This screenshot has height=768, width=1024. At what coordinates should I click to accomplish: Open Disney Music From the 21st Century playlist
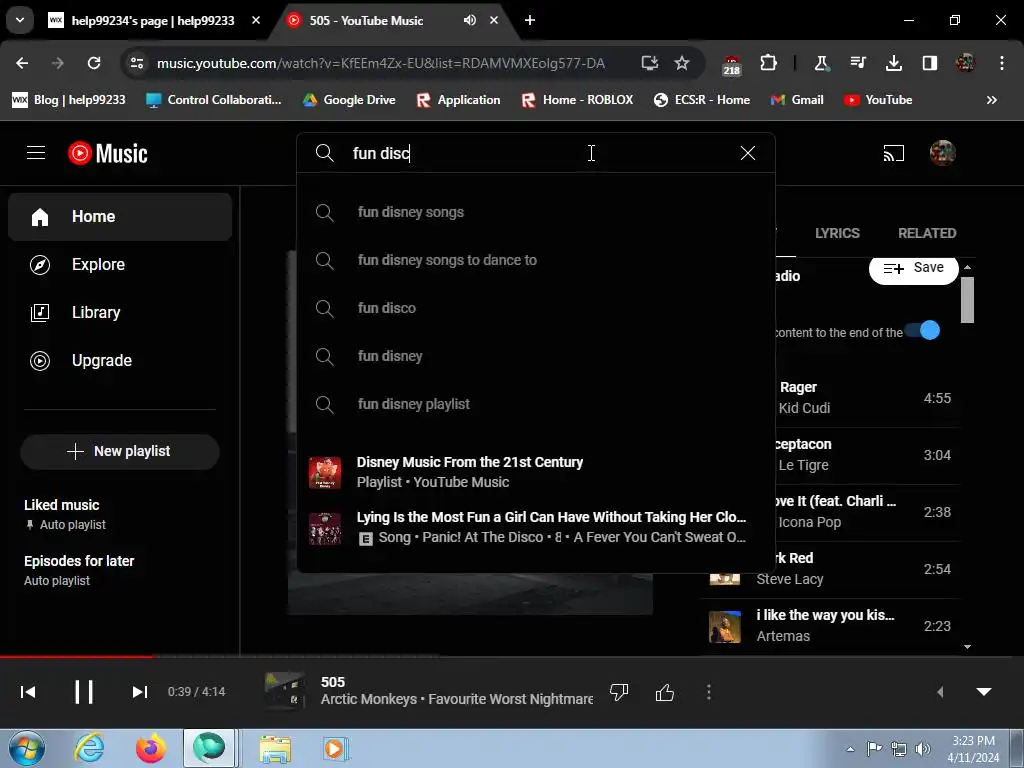(536, 472)
